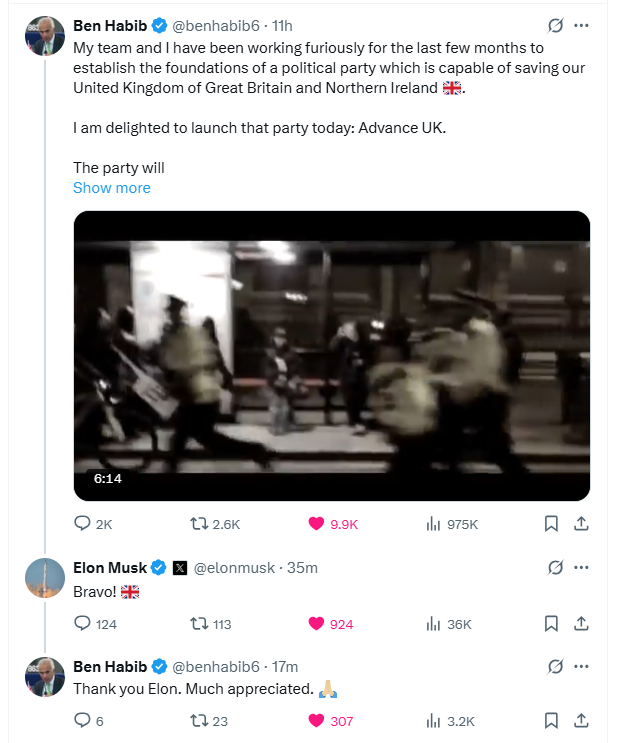Share Ben Habib's party launch post
Viewport: 623px width, 743px height.
[x=581, y=524]
